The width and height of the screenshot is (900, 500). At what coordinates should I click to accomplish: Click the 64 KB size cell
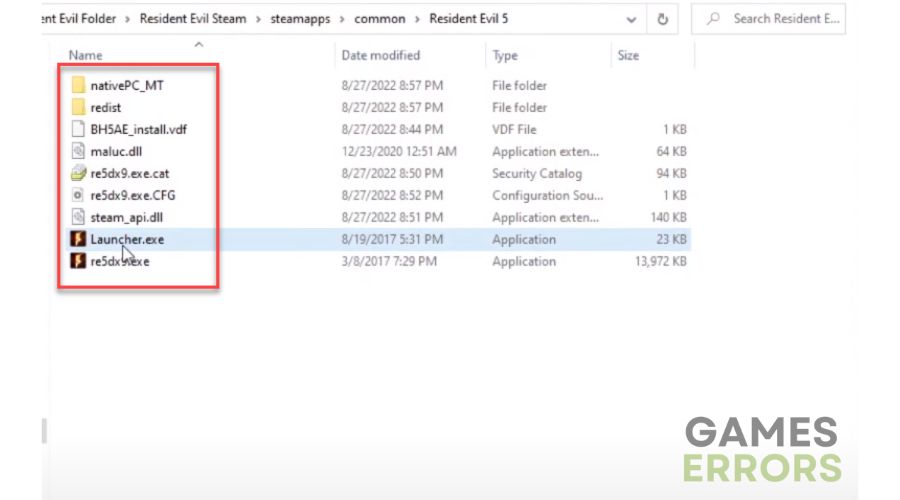click(672, 152)
